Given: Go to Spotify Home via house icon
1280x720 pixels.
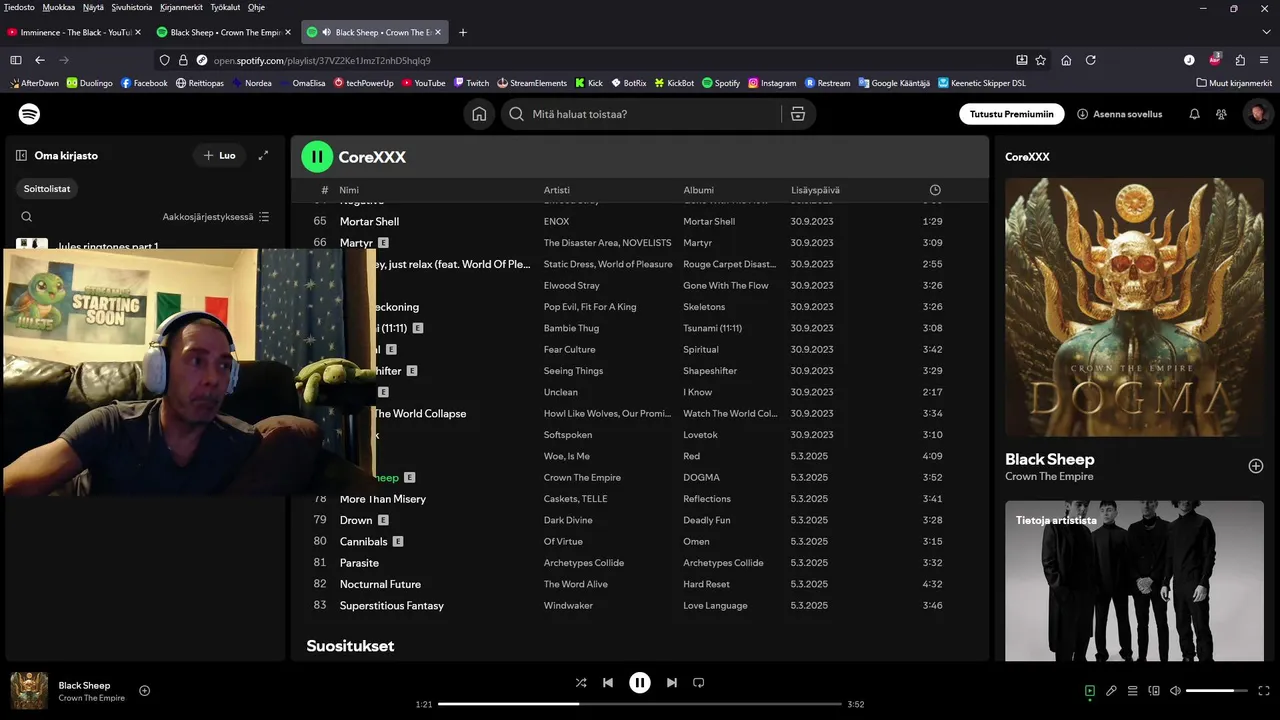Looking at the screenshot, I should tap(479, 114).
